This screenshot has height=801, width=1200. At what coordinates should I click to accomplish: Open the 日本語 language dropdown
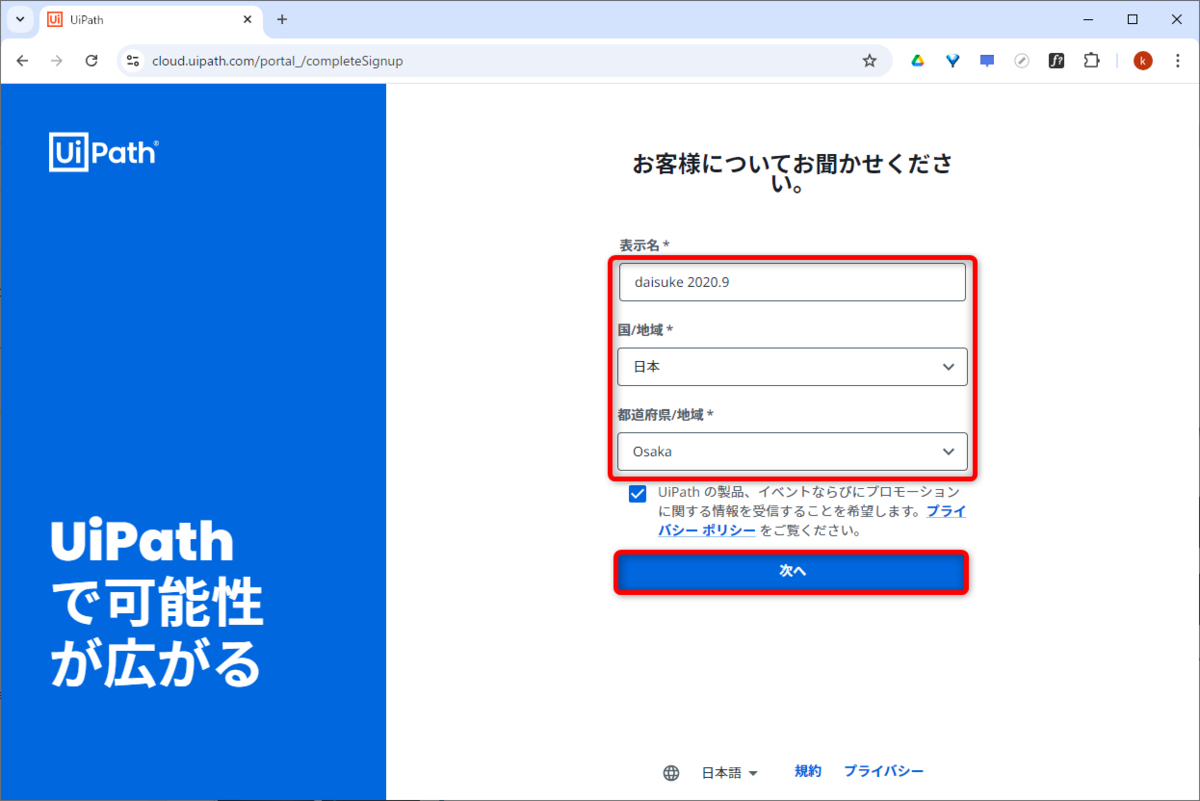[x=729, y=773]
